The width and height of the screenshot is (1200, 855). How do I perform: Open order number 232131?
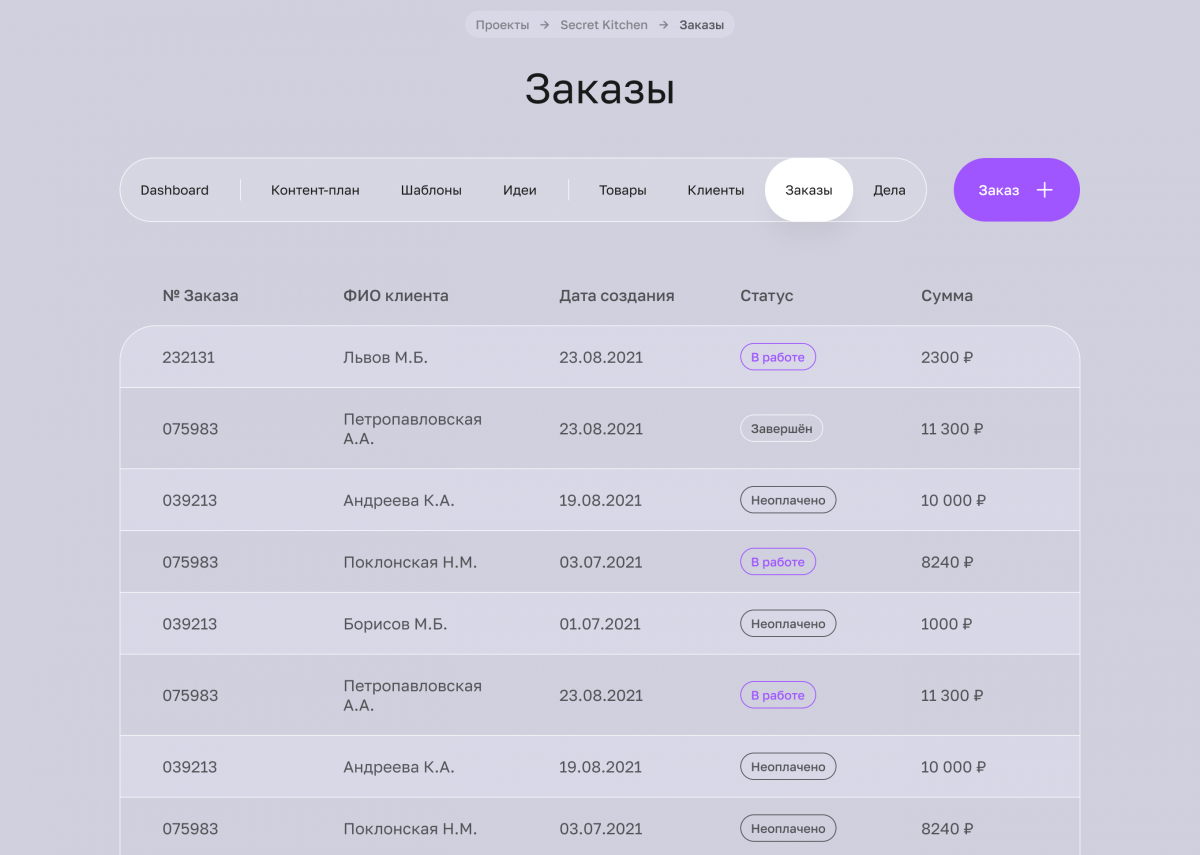pyautogui.click(x=188, y=357)
